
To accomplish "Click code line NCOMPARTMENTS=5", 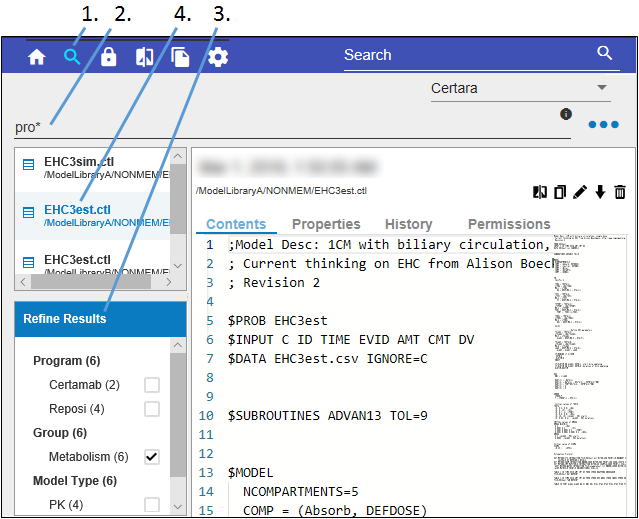I will [301, 492].
